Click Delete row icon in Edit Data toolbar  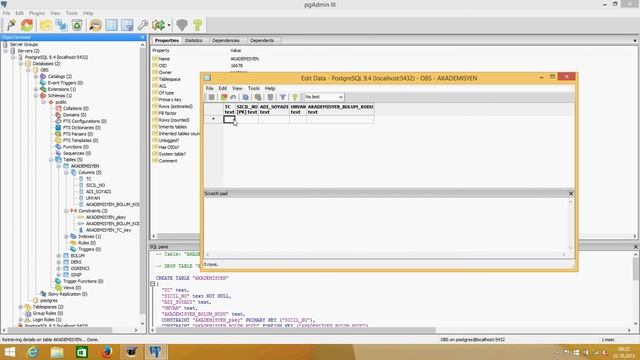[x=270, y=97]
